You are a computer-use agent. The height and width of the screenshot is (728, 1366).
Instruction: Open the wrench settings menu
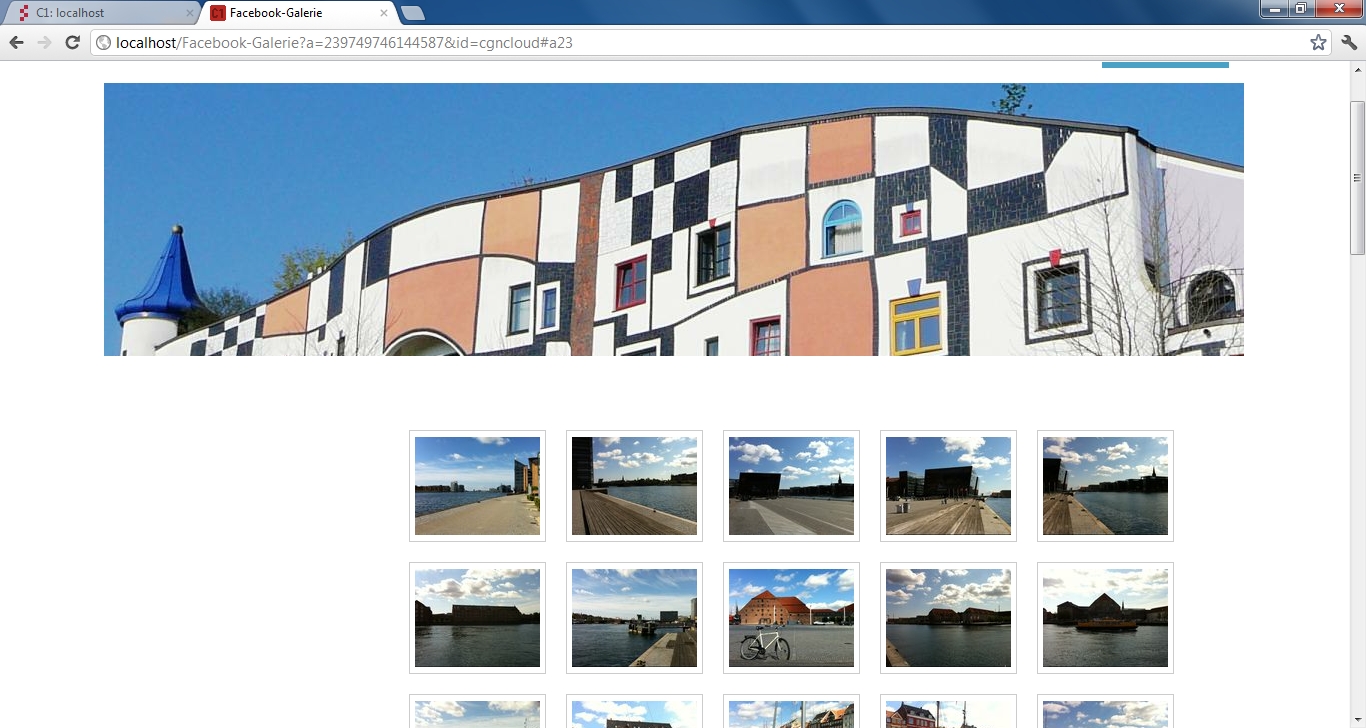[x=1349, y=42]
